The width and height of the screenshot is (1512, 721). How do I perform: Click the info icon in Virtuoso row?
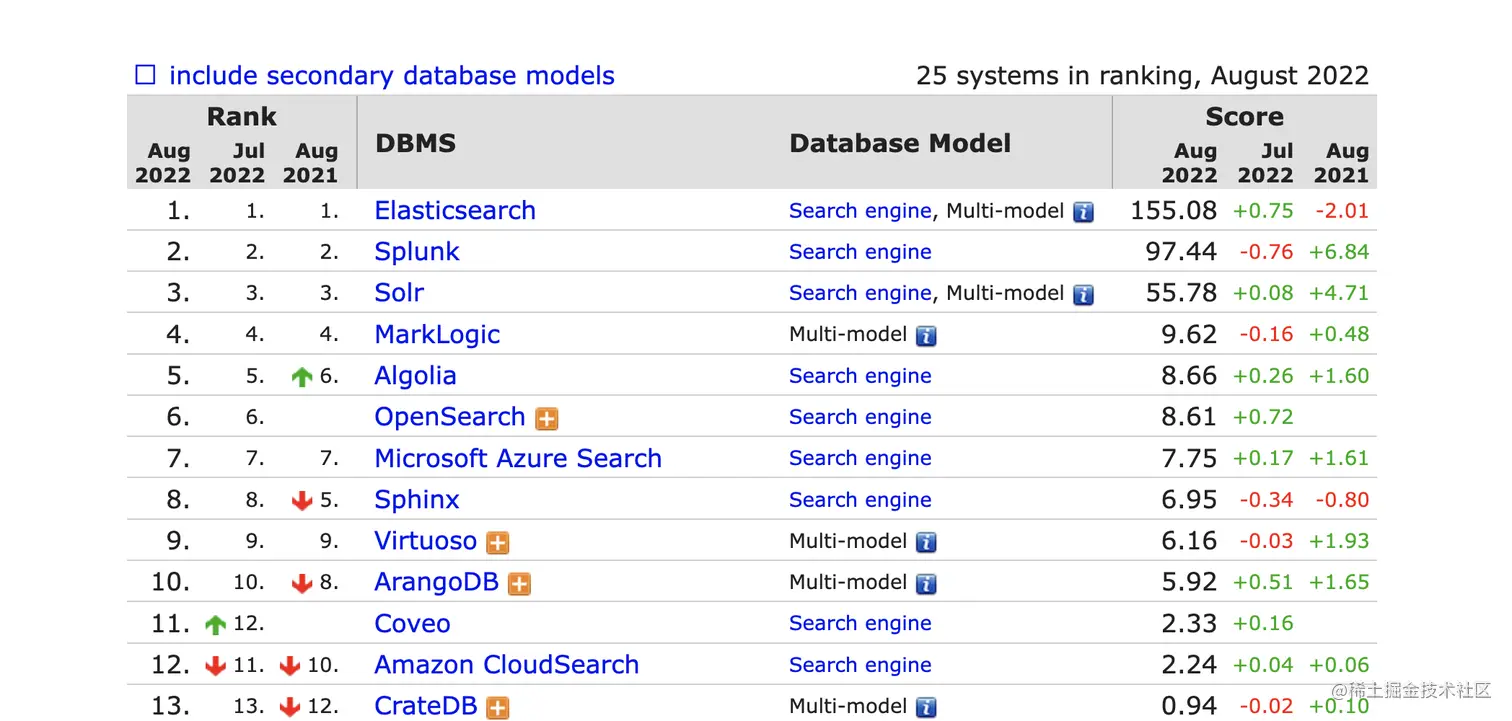[x=927, y=543]
